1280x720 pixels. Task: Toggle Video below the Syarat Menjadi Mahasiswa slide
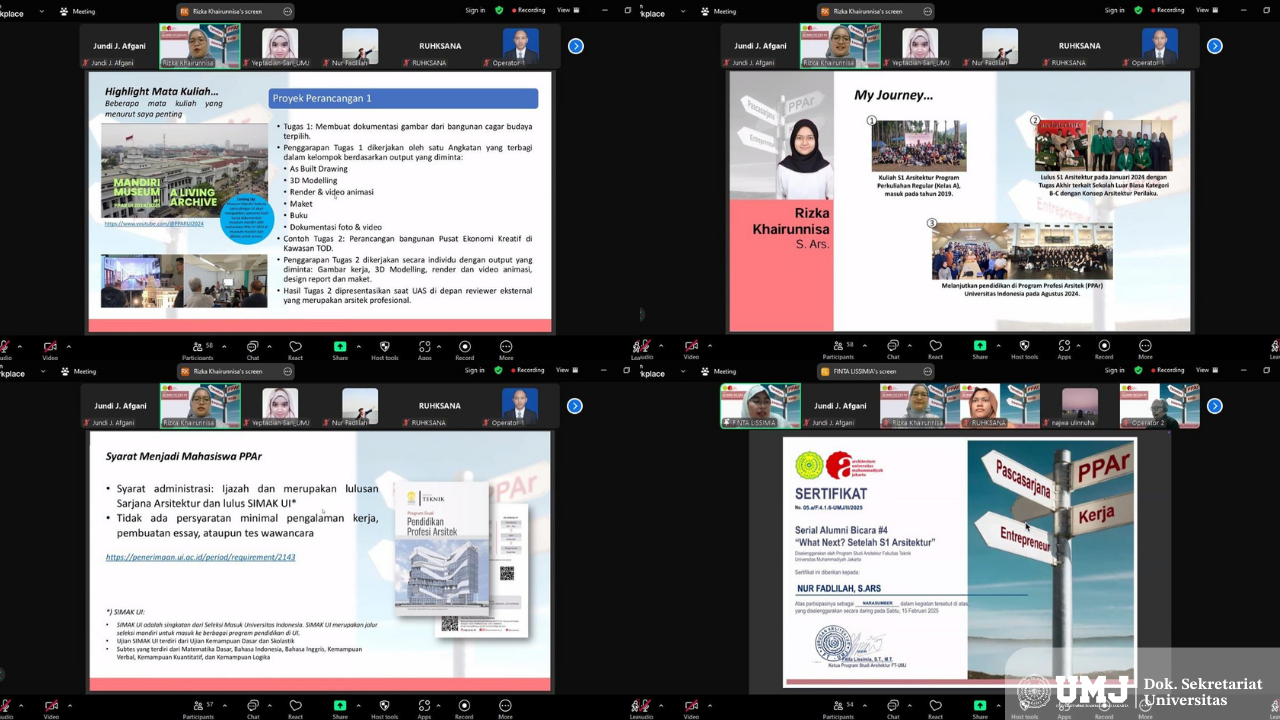click(x=50, y=710)
